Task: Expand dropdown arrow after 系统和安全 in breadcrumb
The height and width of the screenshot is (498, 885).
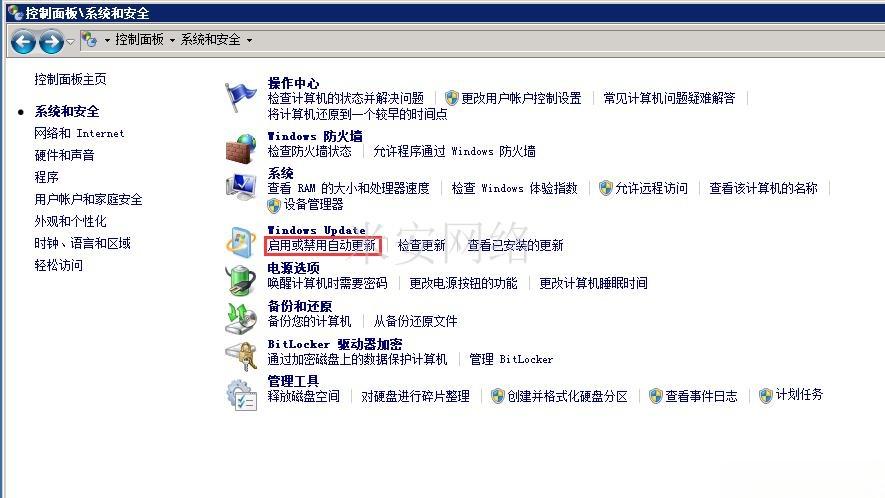Action: point(249,40)
